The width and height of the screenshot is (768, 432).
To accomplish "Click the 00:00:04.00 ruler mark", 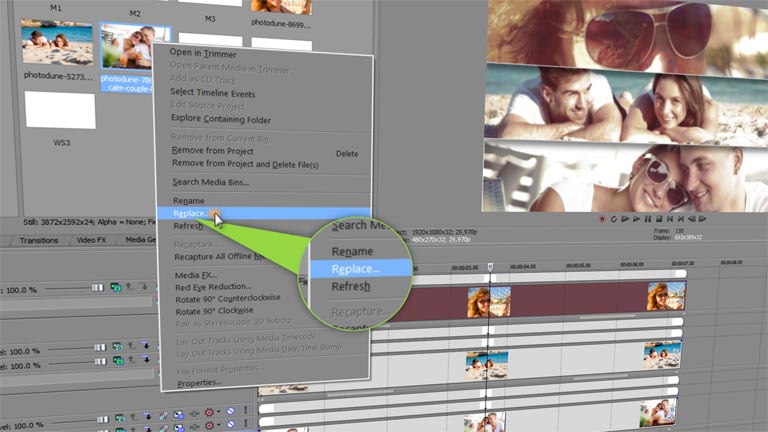I will (523, 267).
